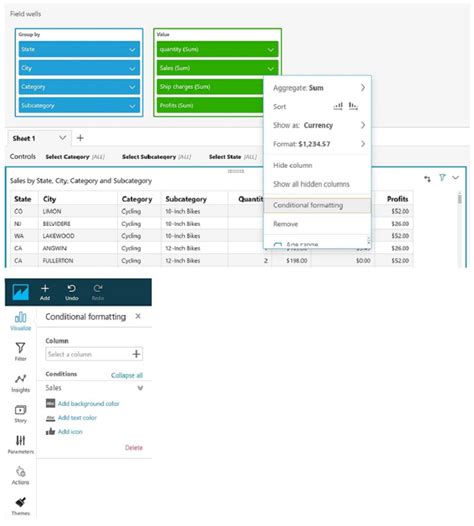Collapse the Sales condition chevron
The height and width of the screenshot is (526, 474).
(140, 388)
